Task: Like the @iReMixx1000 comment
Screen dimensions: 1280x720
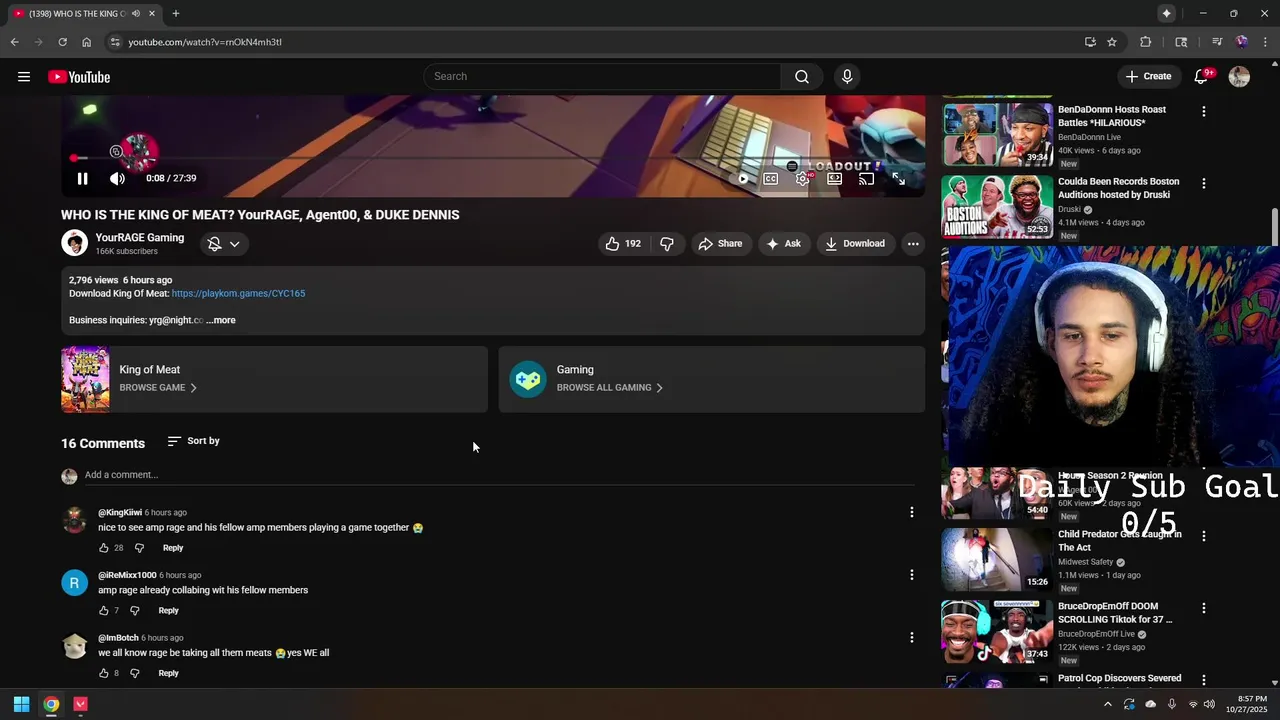Action: pos(103,611)
